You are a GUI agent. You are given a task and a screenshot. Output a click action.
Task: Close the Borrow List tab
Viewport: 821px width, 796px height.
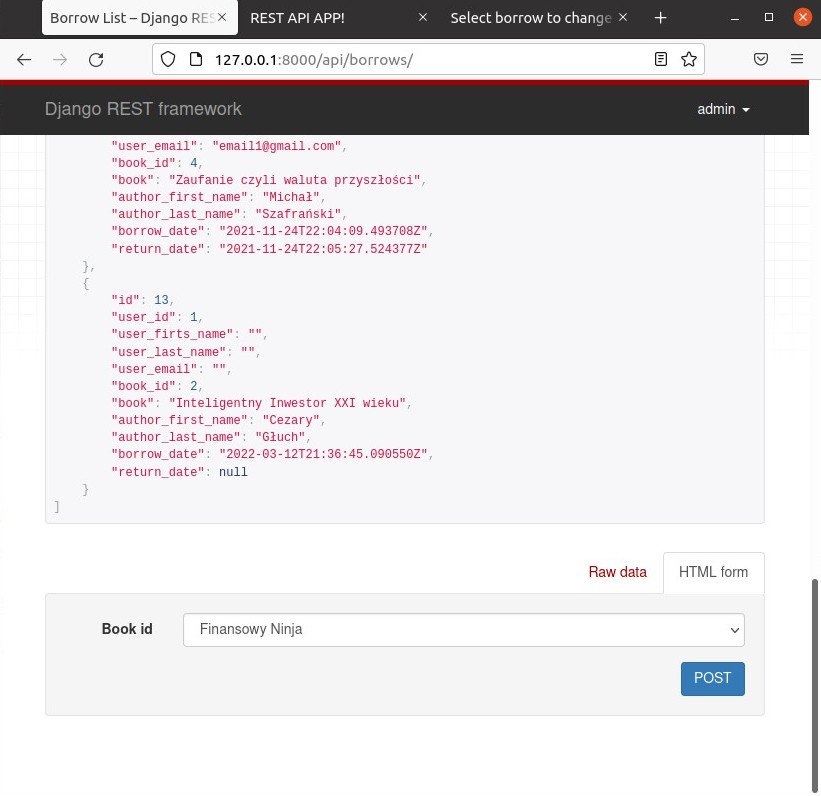tap(222, 18)
